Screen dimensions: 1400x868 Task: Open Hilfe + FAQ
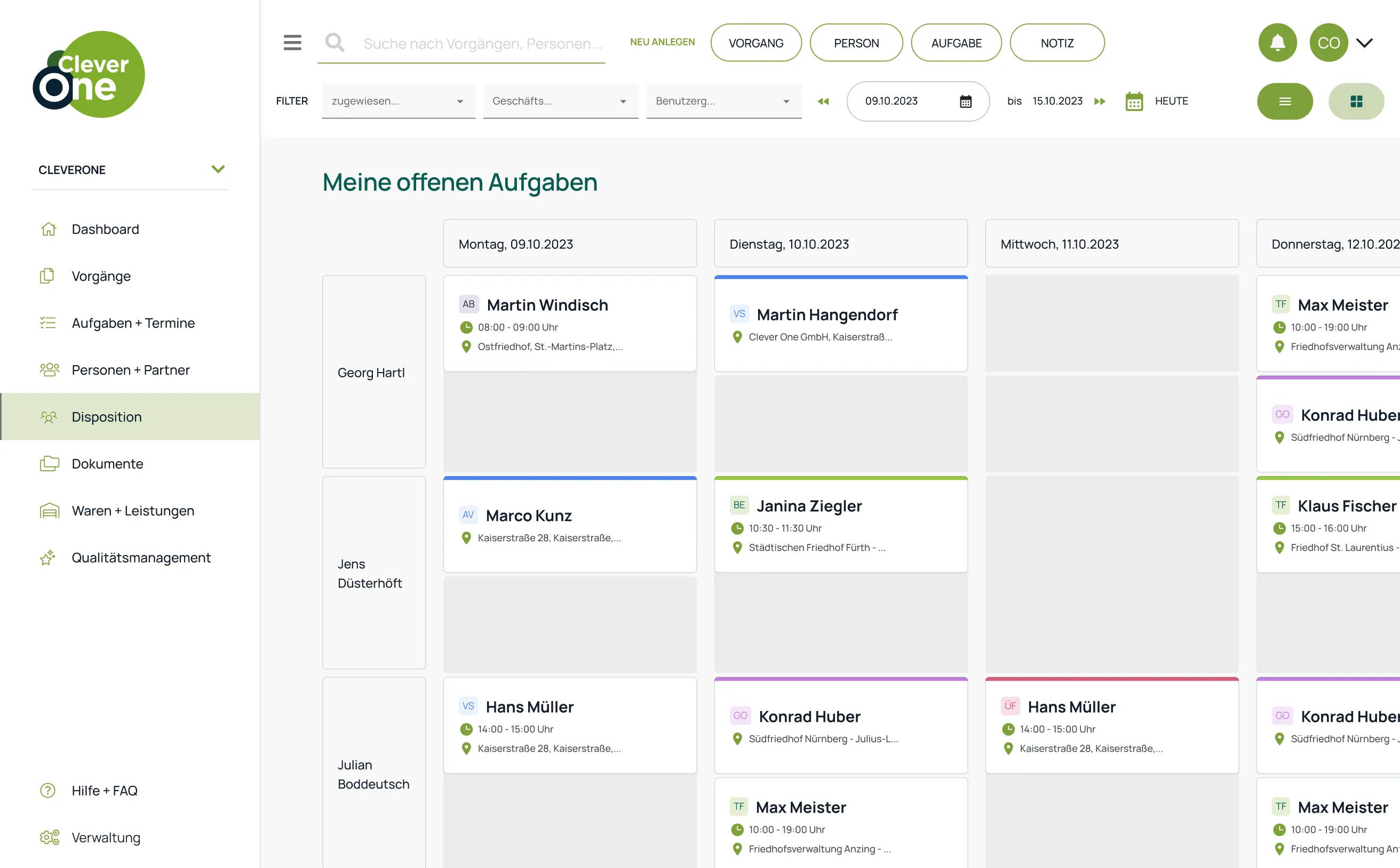pyautogui.click(x=105, y=791)
